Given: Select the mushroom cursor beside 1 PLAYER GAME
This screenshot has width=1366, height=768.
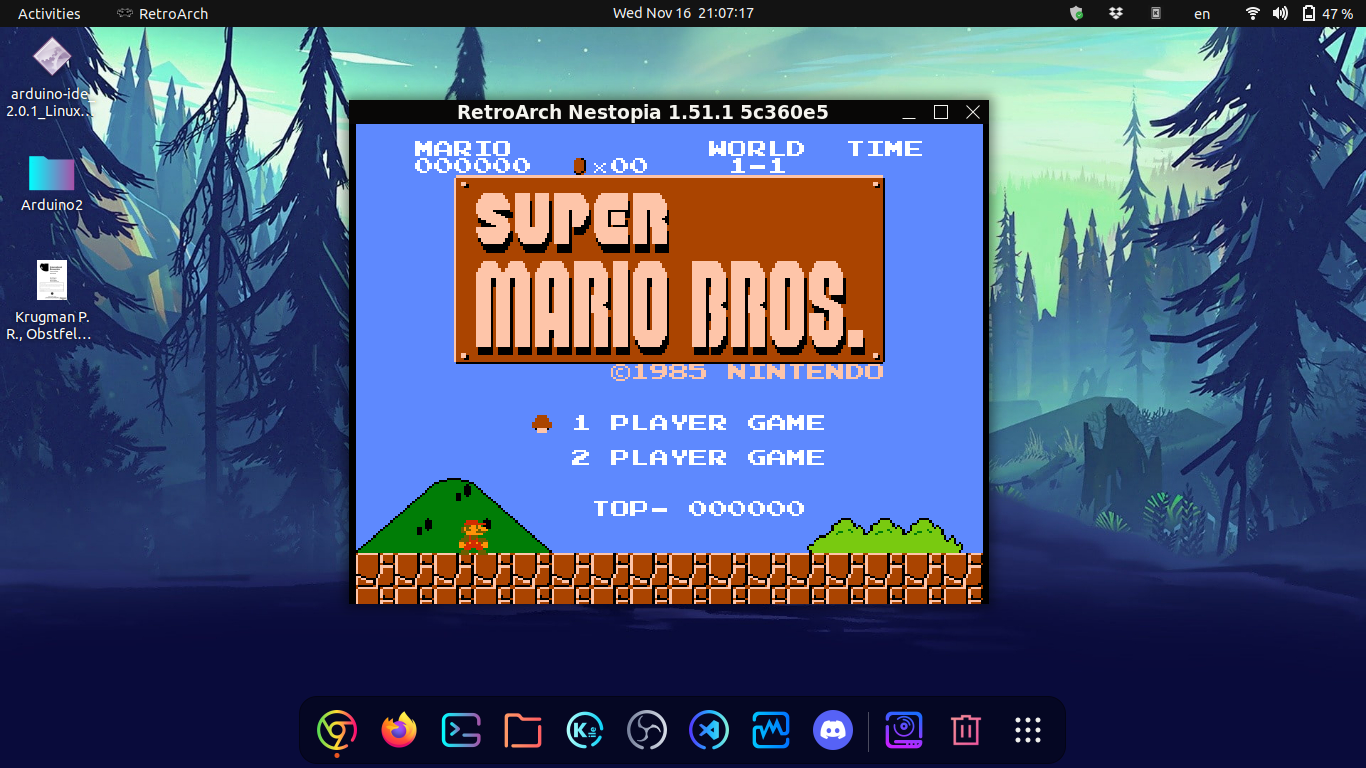Looking at the screenshot, I should pyautogui.click(x=540, y=422).
